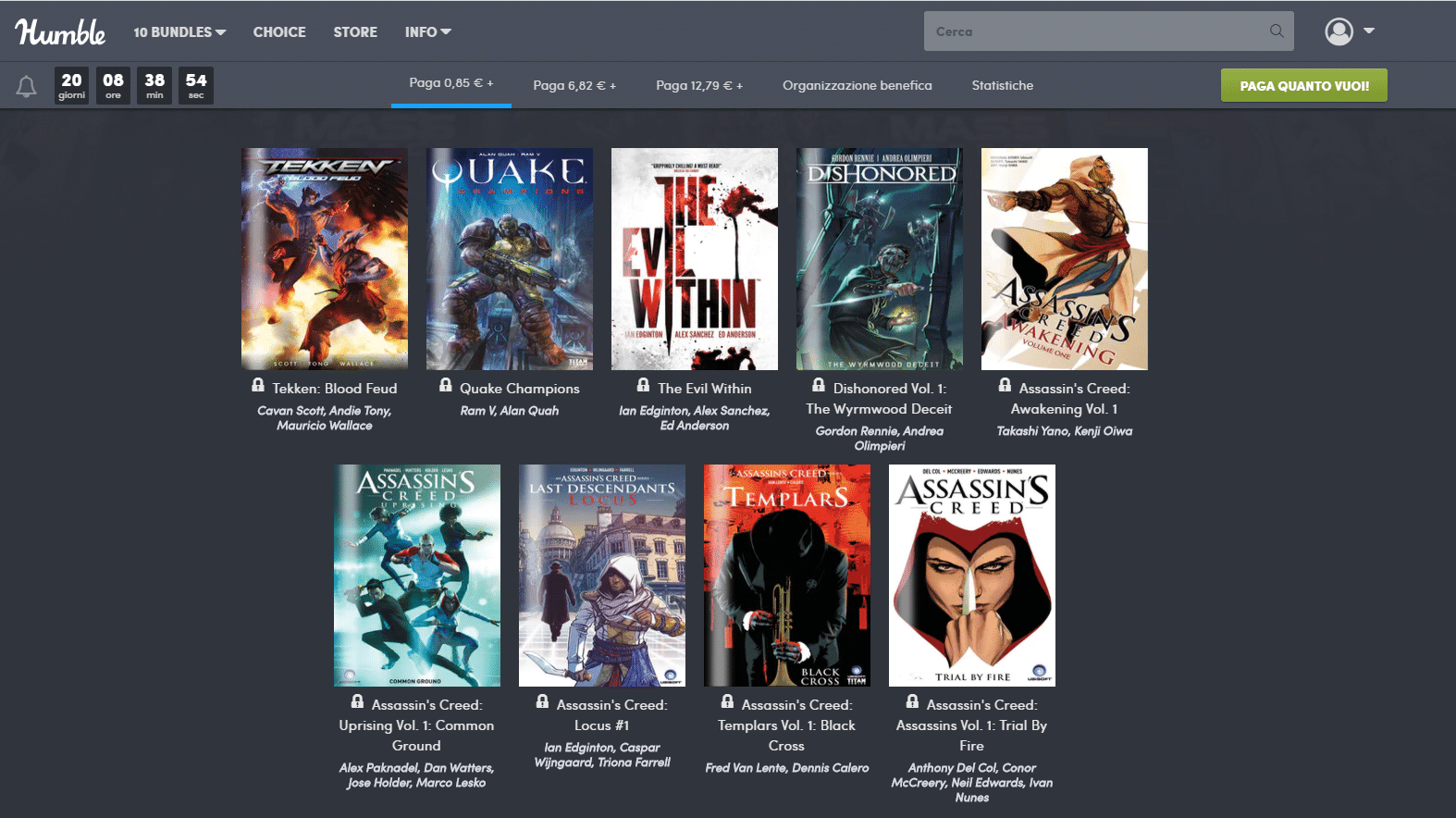Image resolution: width=1456 pixels, height=818 pixels.
Task: Click the 38 min countdown box
Action: [154, 85]
